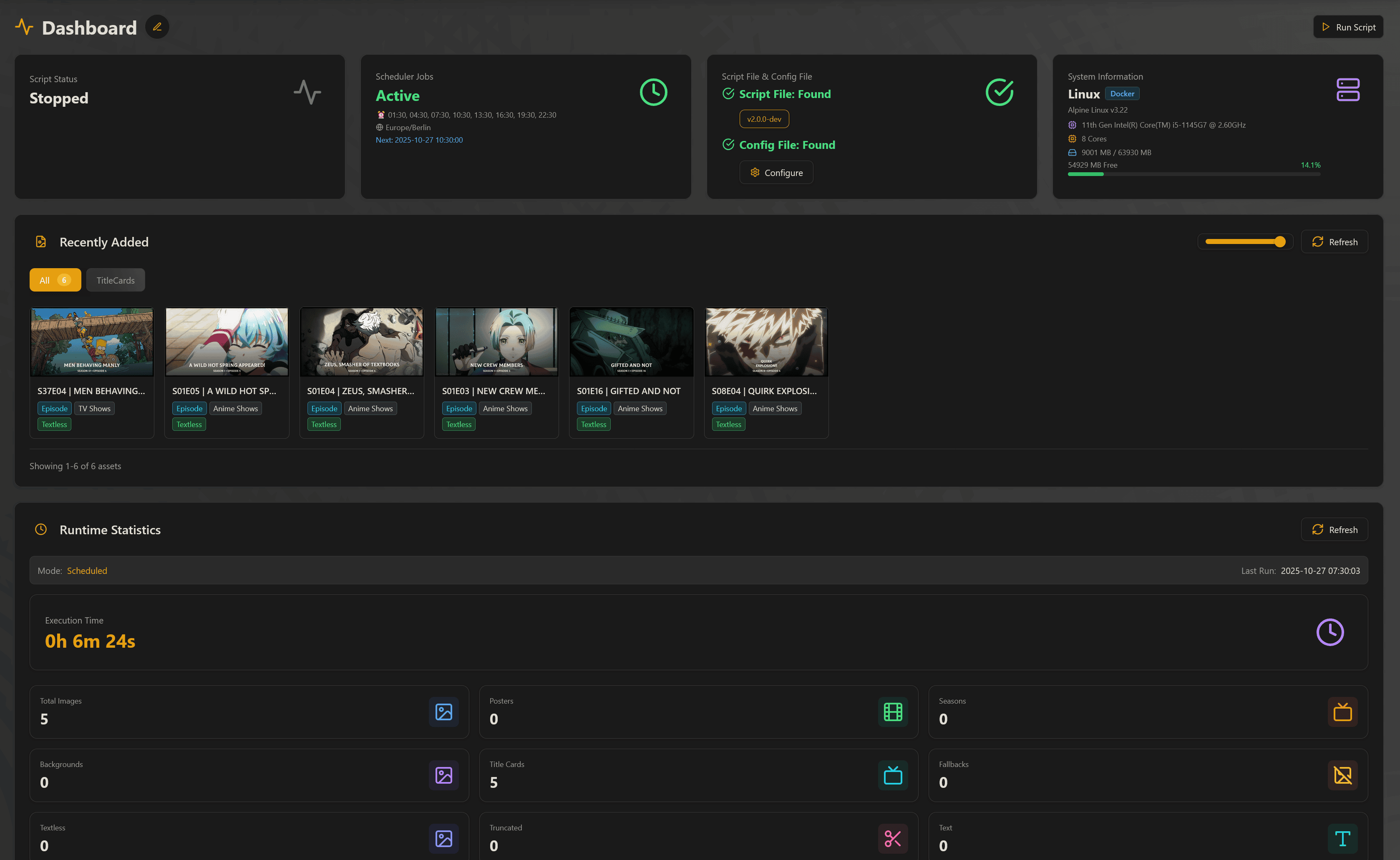Click the Fallbacks crossed-image icon
Image resolution: width=1400 pixels, height=860 pixels.
point(1342,775)
